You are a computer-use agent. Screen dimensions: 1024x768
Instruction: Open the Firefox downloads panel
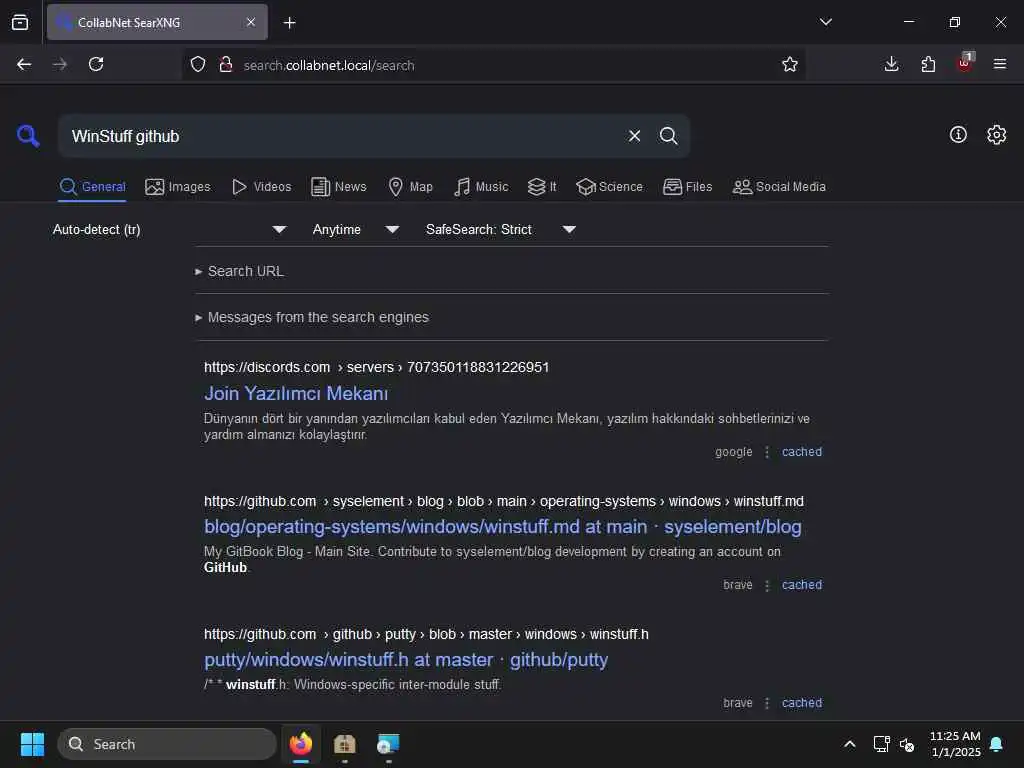(891, 64)
